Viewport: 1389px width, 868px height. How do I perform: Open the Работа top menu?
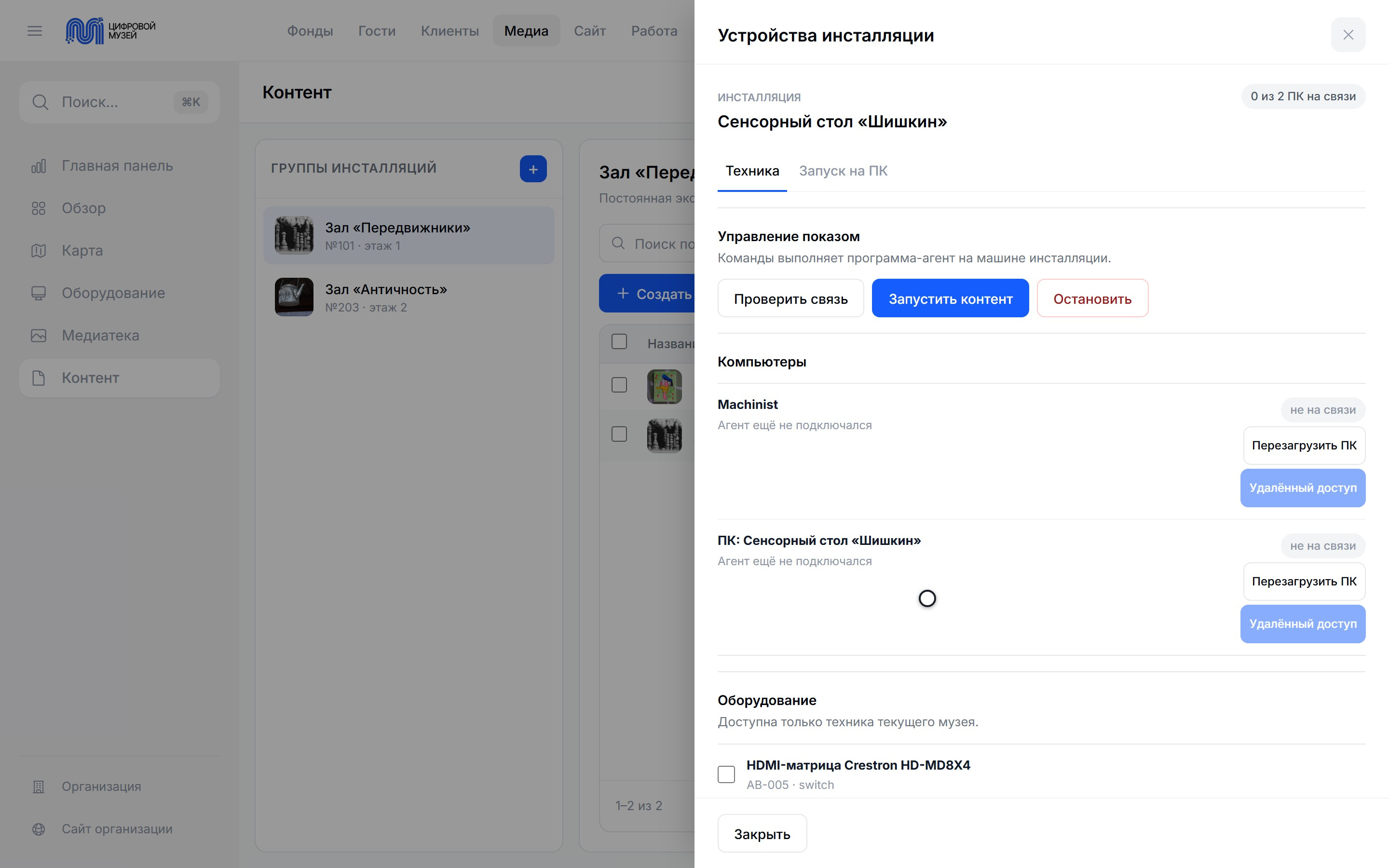(x=654, y=31)
